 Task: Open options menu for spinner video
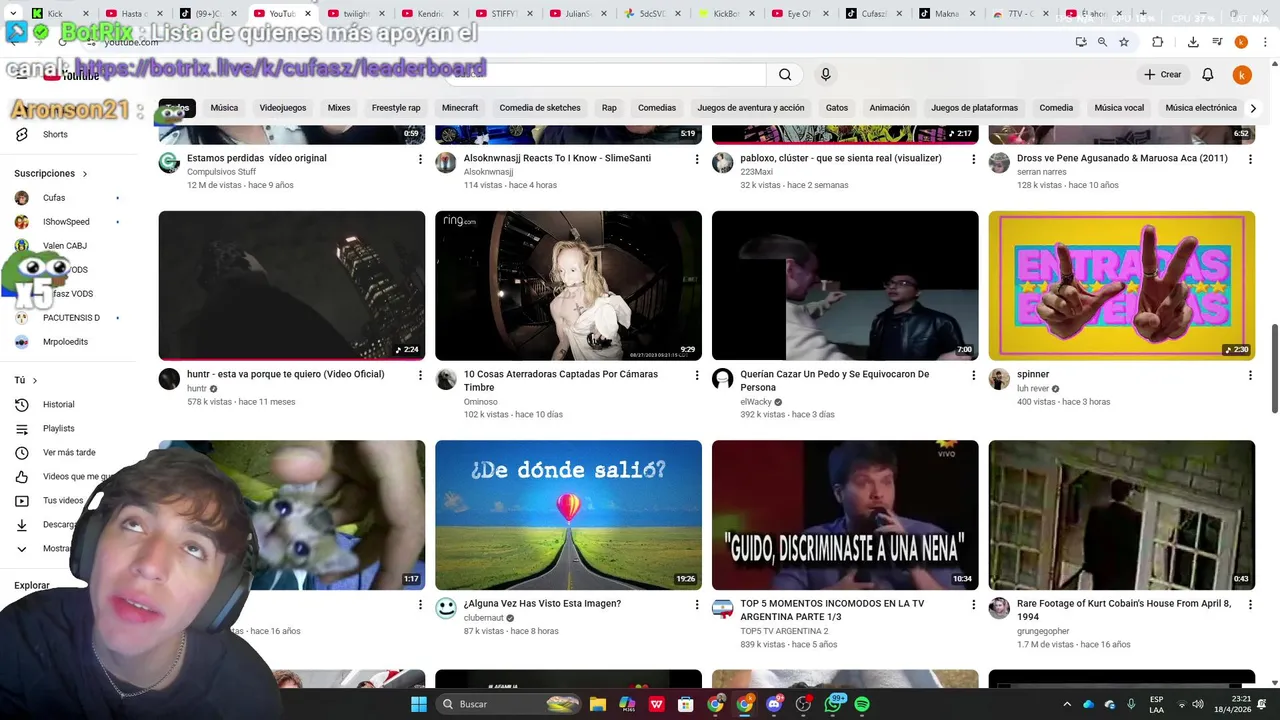(x=1250, y=375)
